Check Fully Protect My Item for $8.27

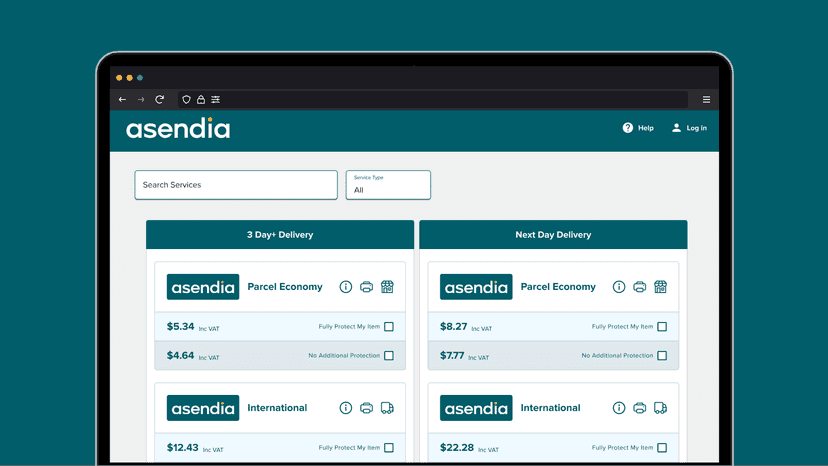[662, 327]
